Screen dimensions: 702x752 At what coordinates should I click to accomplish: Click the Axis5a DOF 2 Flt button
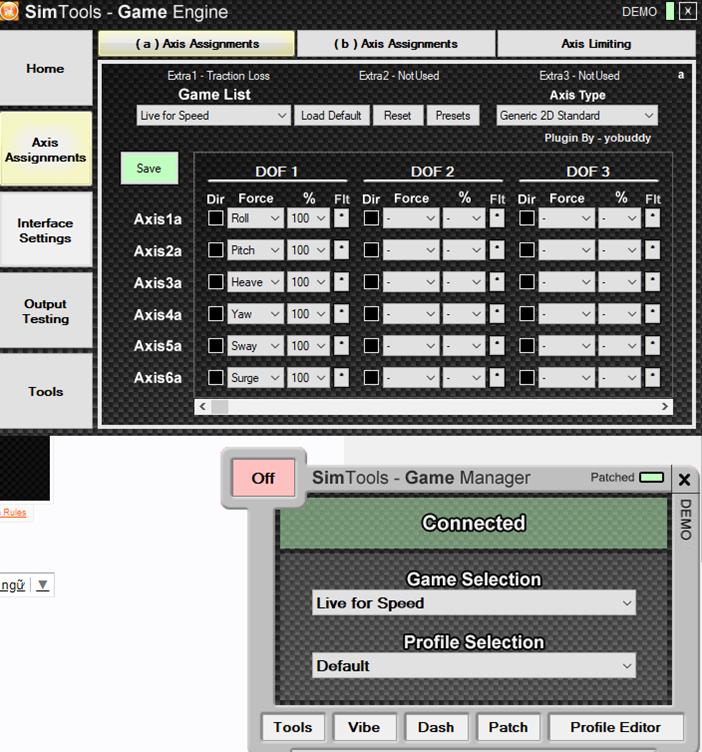[497, 345]
